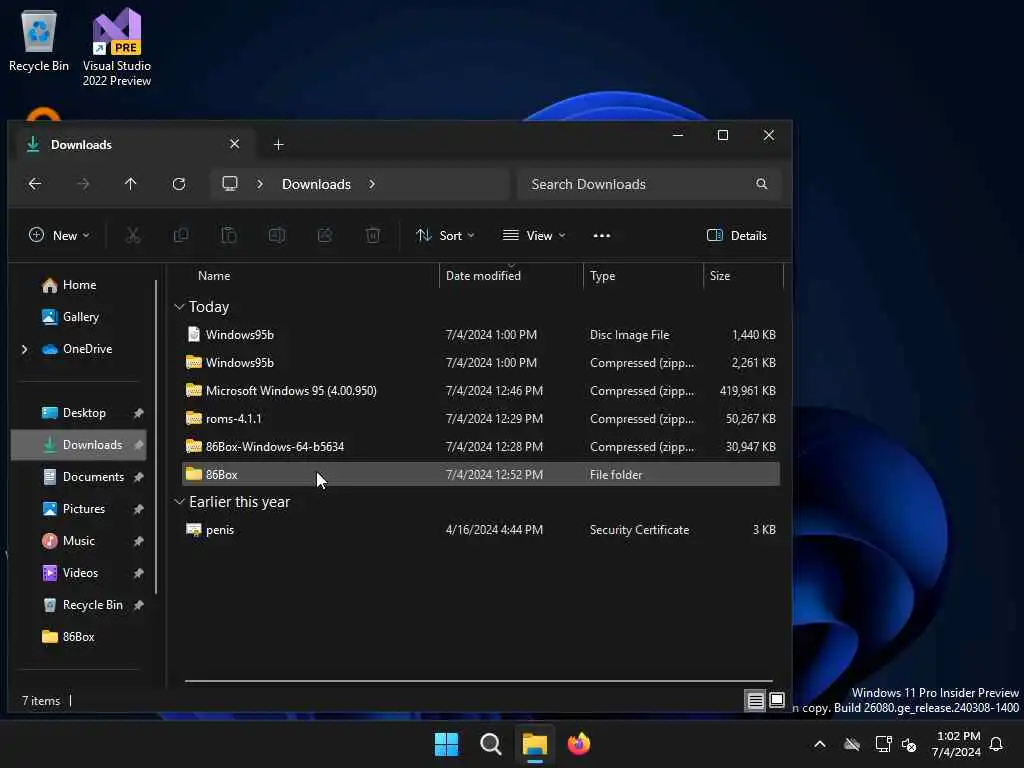Click chevron before Downloads in address bar
1024x768 pixels.
point(260,184)
